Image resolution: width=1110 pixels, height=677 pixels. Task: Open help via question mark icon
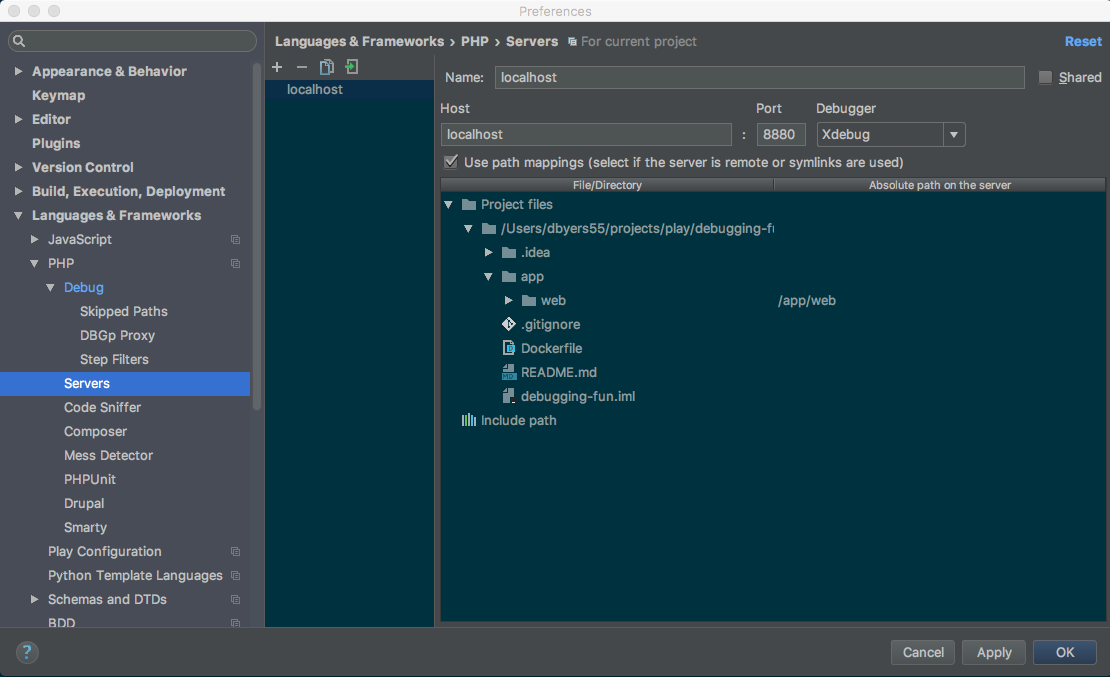click(x=26, y=652)
